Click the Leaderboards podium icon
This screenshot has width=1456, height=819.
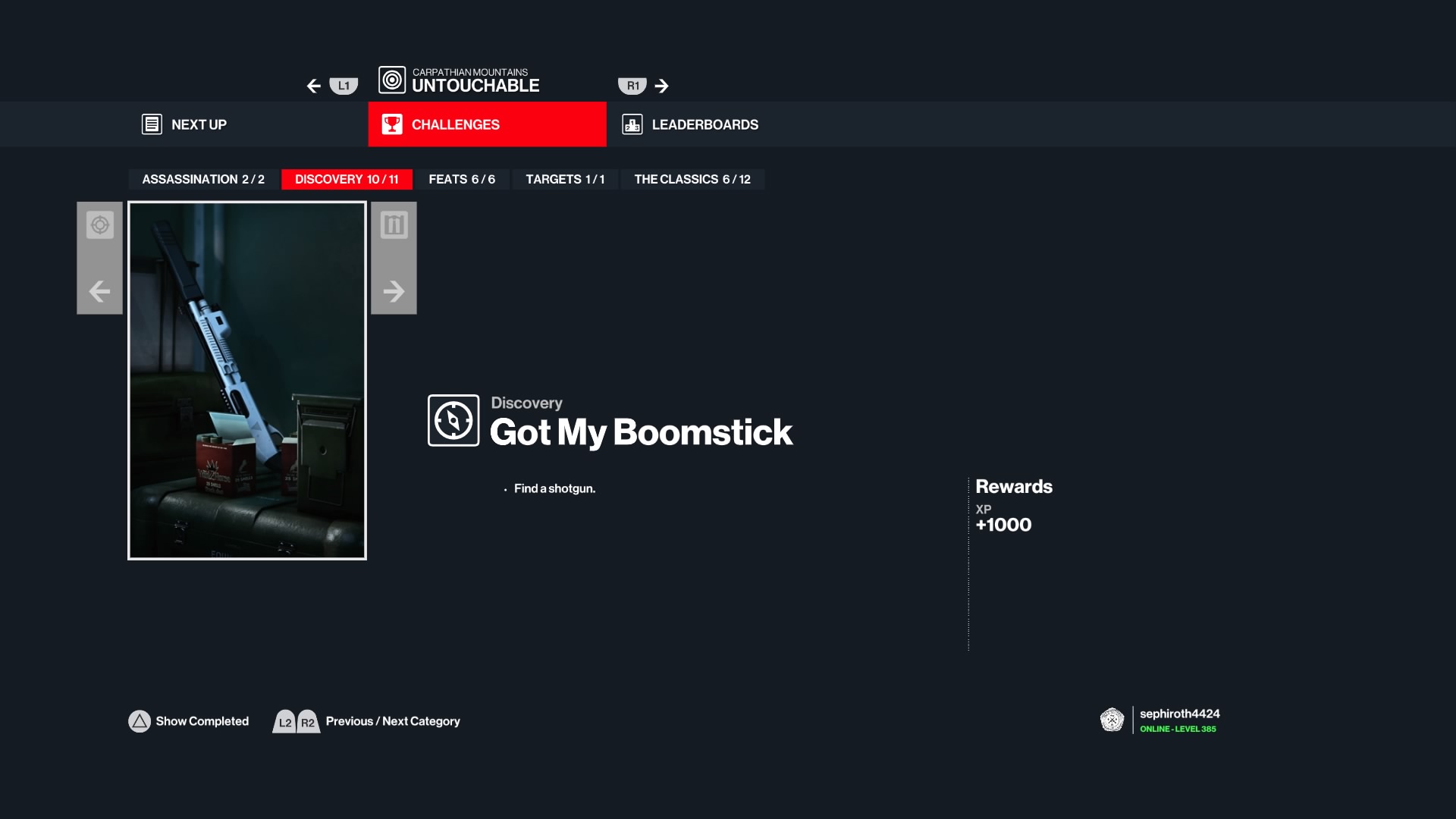[x=632, y=124]
